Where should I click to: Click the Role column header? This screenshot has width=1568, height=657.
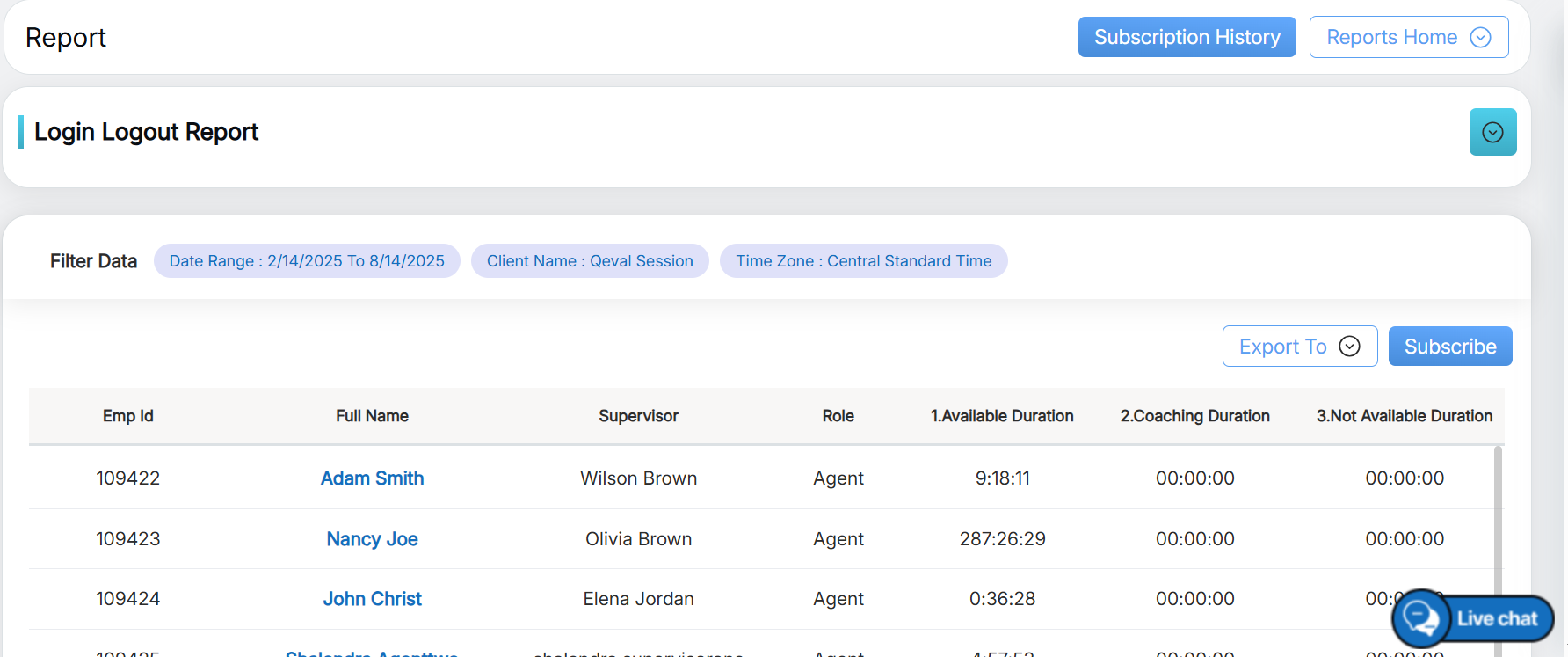click(838, 416)
